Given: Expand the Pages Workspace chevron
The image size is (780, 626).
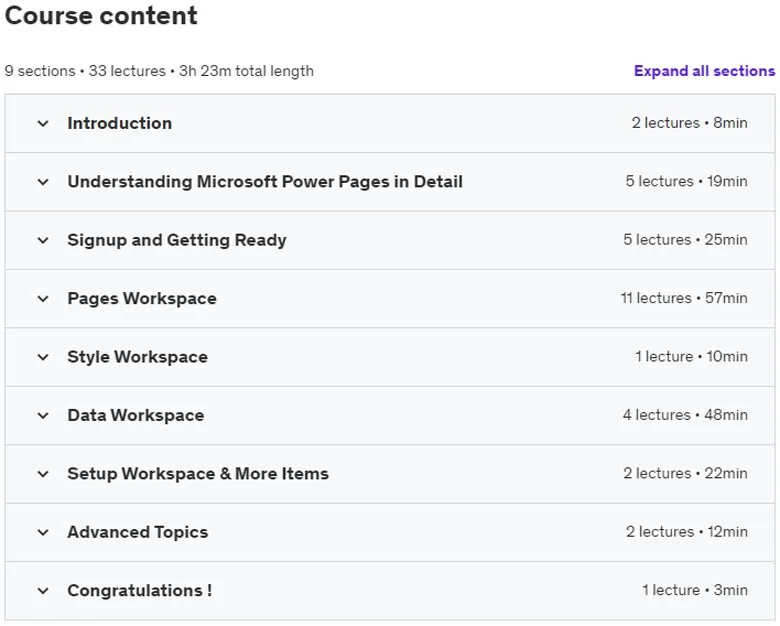Looking at the screenshot, I should (43, 299).
